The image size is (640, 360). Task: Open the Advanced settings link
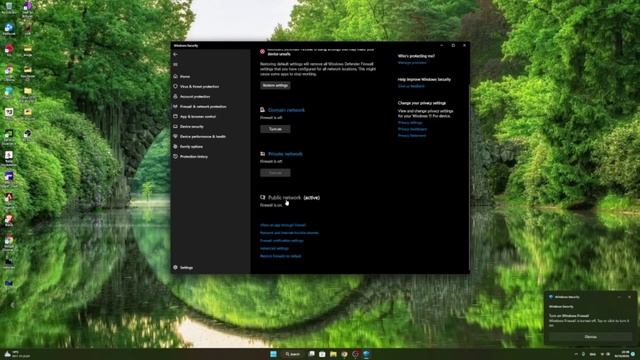(x=274, y=248)
